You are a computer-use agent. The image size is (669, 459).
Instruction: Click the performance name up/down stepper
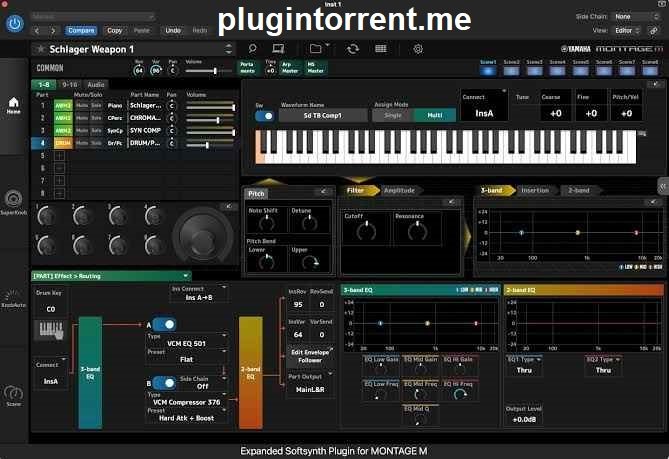[x=229, y=49]
